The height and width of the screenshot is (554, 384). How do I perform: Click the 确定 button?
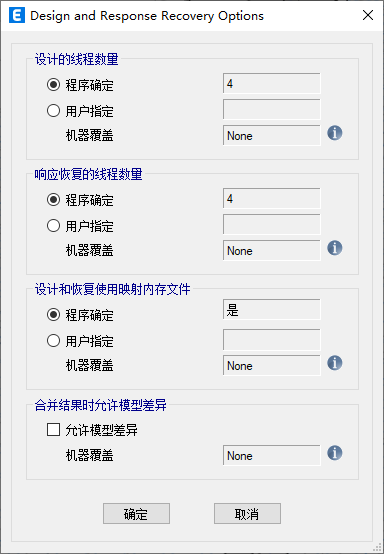pos(136,514)
